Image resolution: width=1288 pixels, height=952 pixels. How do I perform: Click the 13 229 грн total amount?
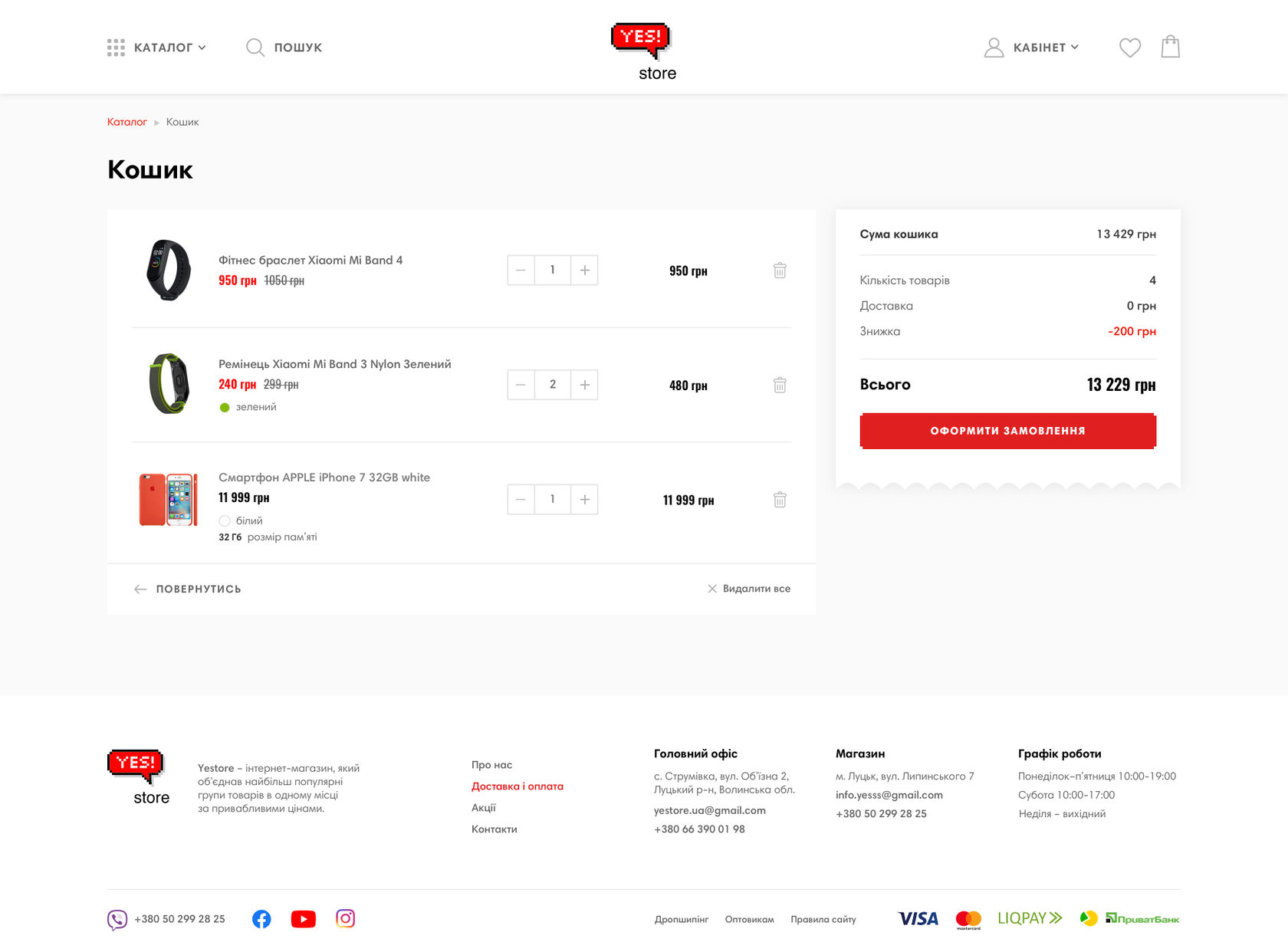[x=1121, y=385]
